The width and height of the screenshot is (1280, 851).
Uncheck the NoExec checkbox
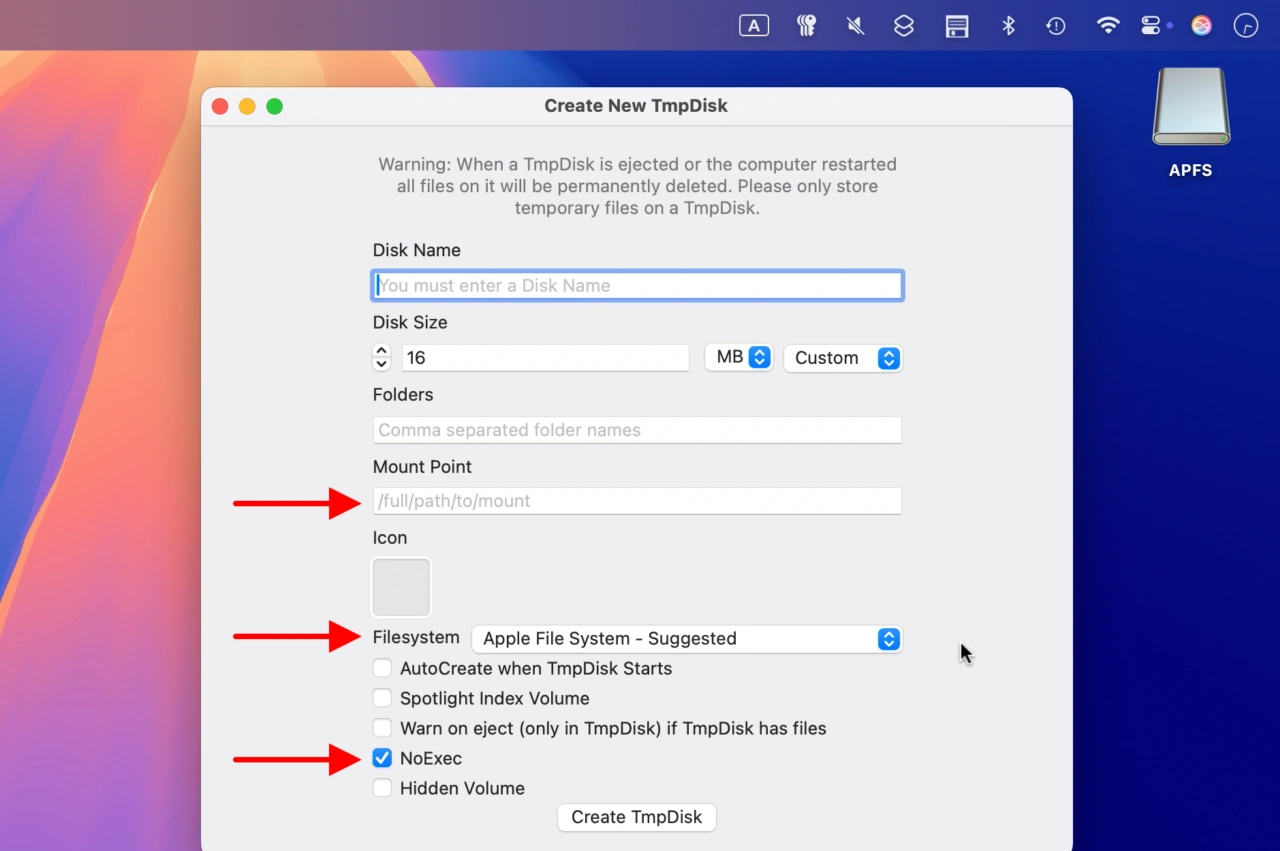[382, 758]
